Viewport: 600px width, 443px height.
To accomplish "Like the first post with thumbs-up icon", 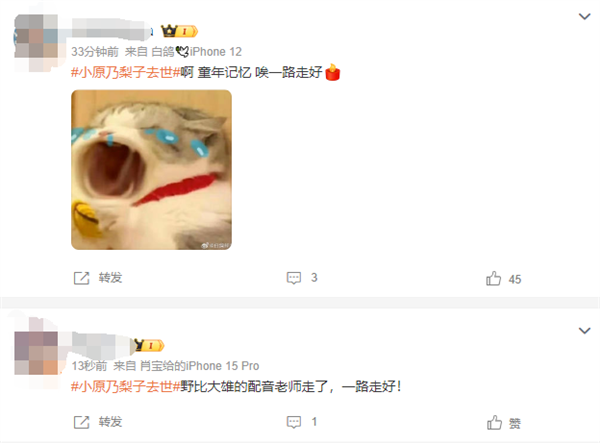I will (493, 279).
